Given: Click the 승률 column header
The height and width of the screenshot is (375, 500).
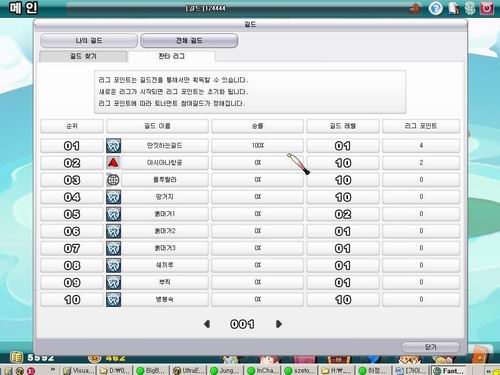Looking at the screenshot, I should pyautogui.click(x=257, y=126).
